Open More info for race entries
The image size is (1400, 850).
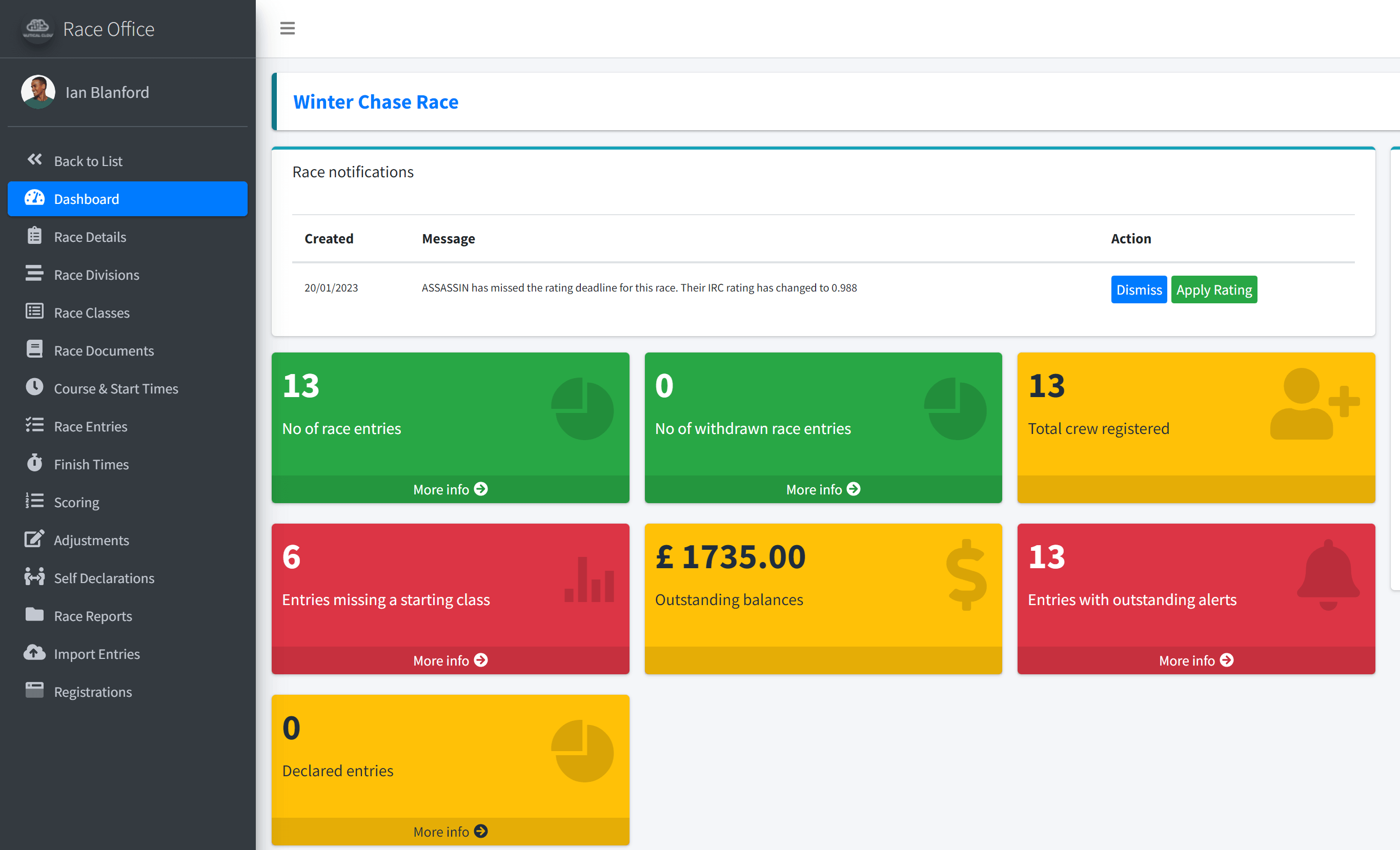pos(450,489)
